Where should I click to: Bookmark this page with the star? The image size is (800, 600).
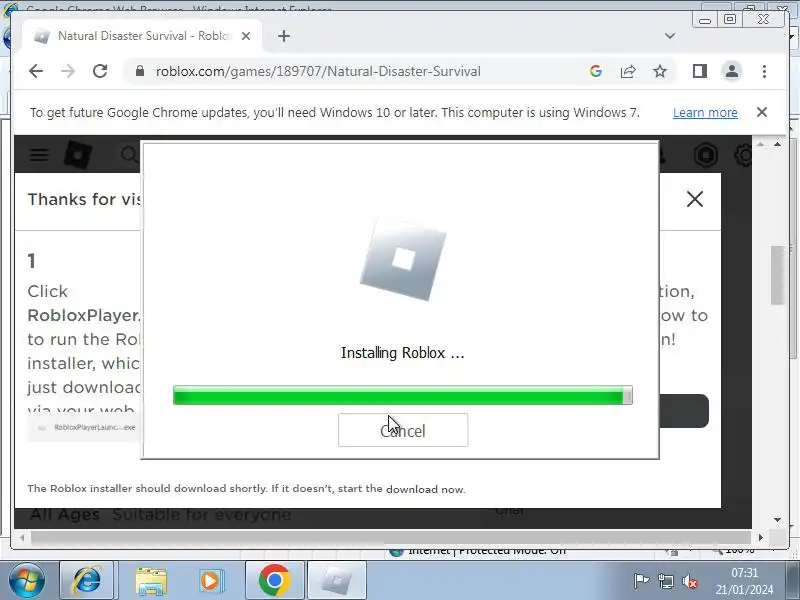[660, 71]
